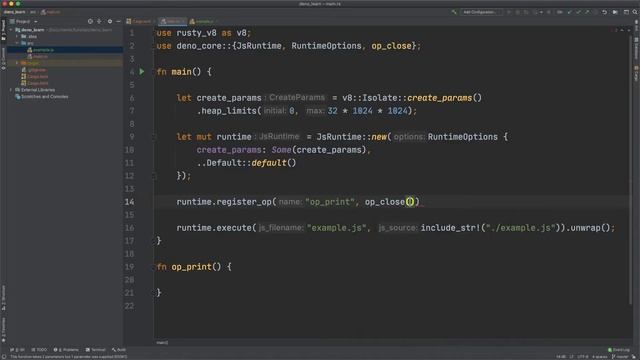640x360 pixels.
Task: Hide the Project panel with minus icon
Action: (118, 21)
